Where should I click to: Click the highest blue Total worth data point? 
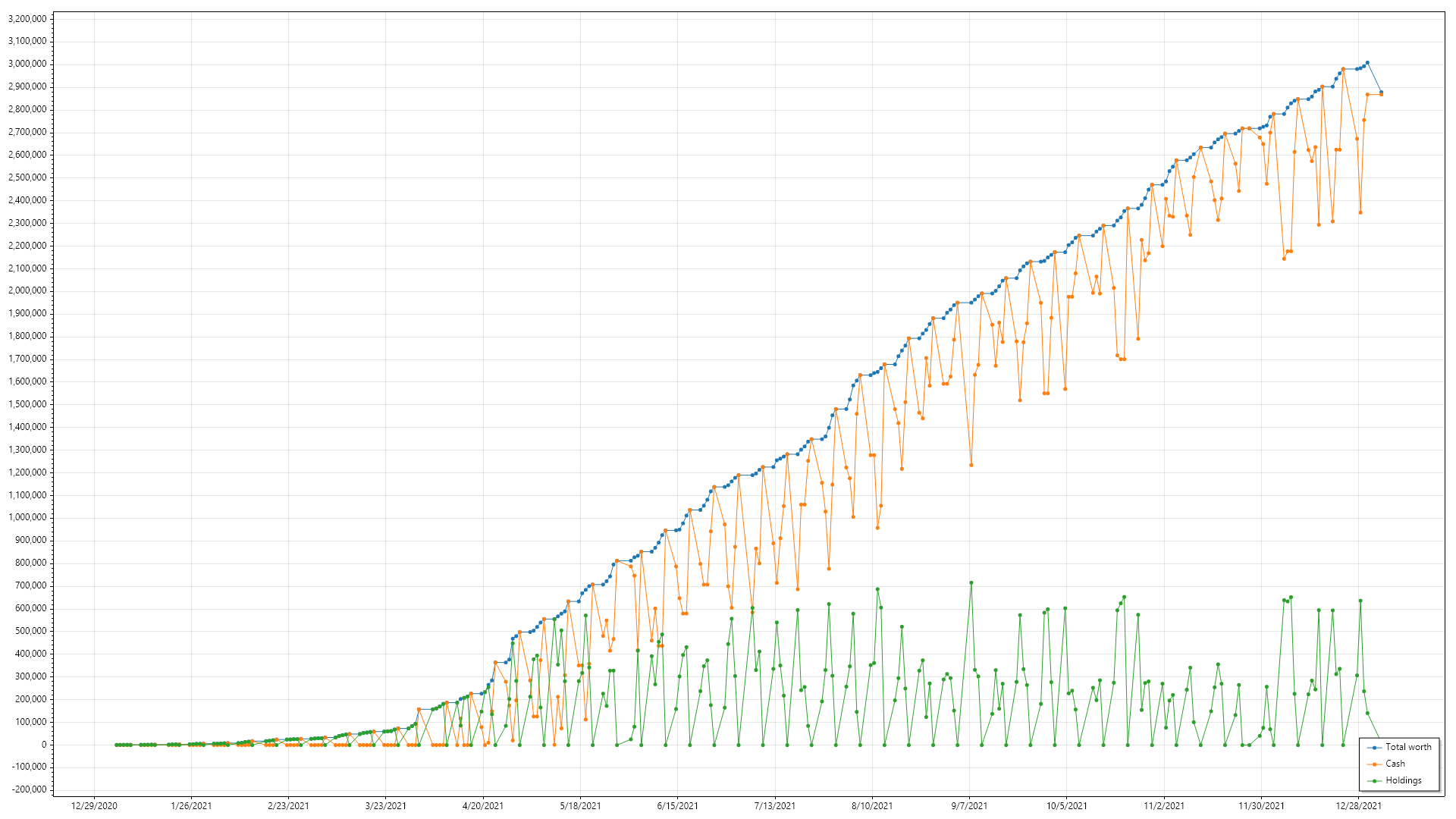[x=1367, y=63]
